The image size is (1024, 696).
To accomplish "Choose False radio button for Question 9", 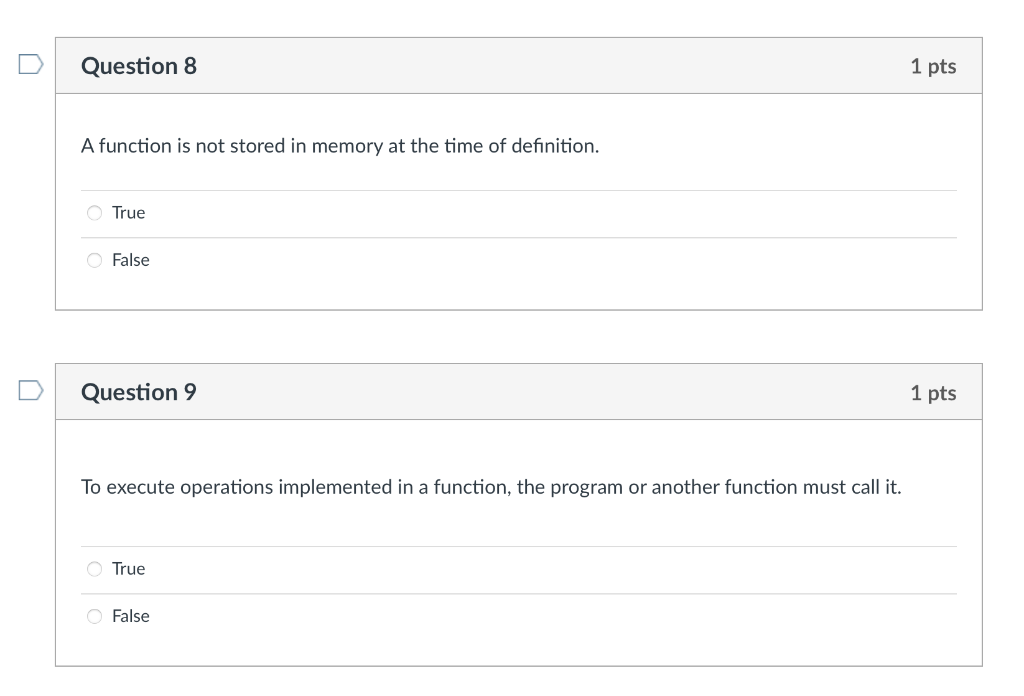I will pyautogui.click(x=95, y=616).
